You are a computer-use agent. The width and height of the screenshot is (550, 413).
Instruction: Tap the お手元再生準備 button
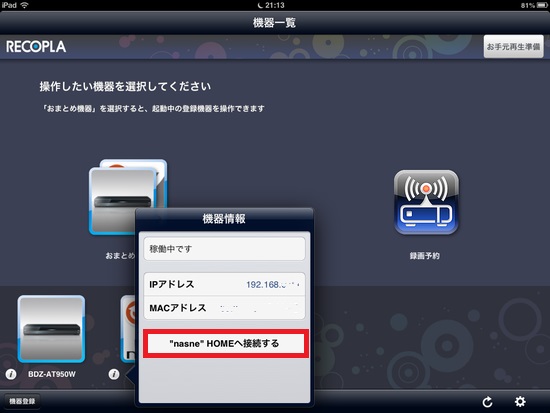[514, 46]
